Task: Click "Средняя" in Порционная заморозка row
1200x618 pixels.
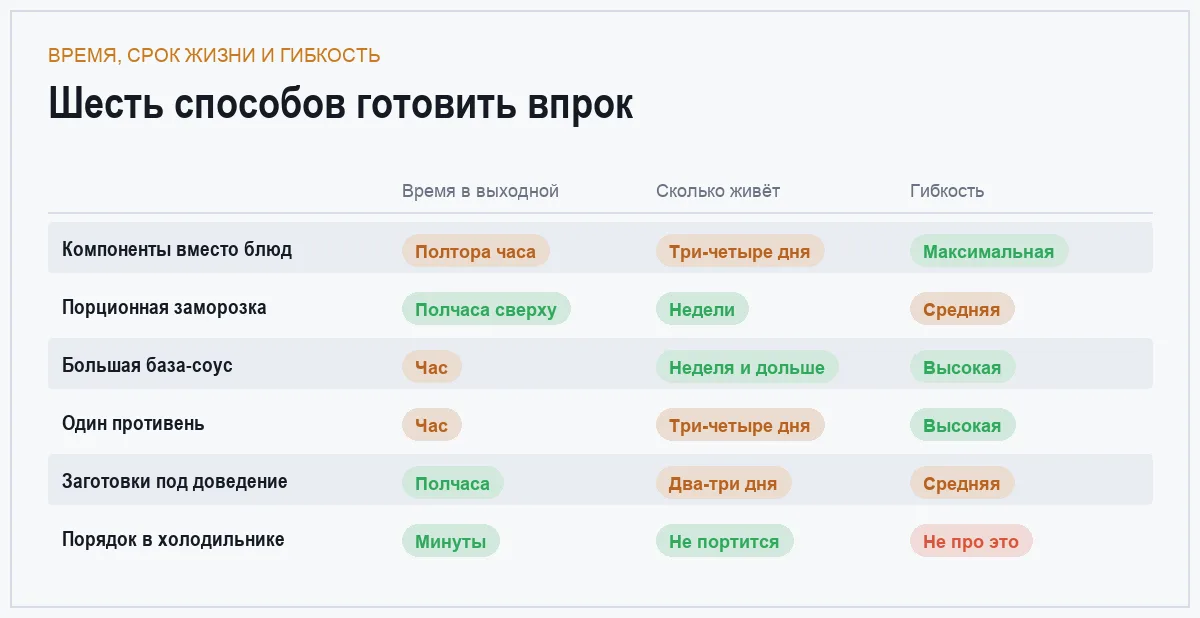Action: pyautogui.click(x=962, y=309)
